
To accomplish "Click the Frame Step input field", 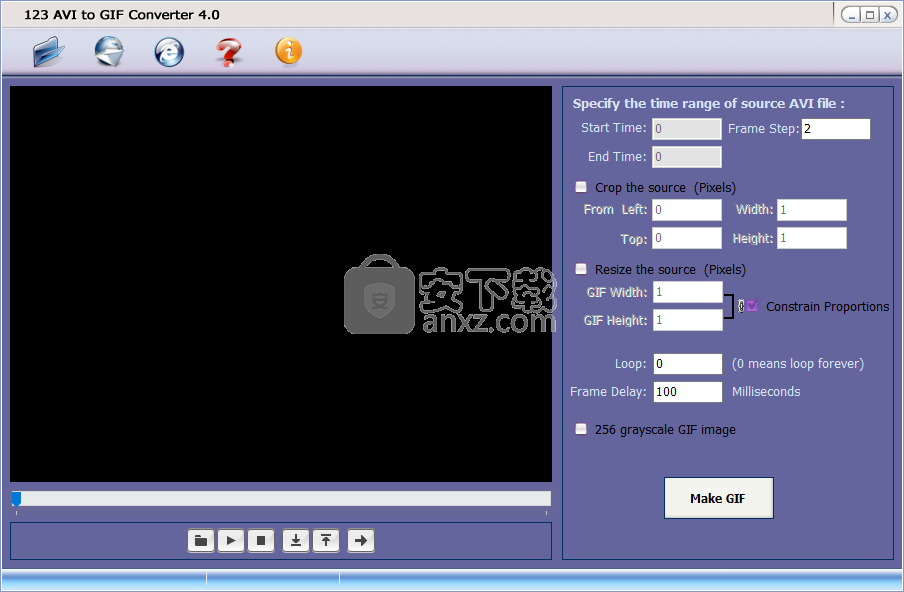I will tap(836, 129).
